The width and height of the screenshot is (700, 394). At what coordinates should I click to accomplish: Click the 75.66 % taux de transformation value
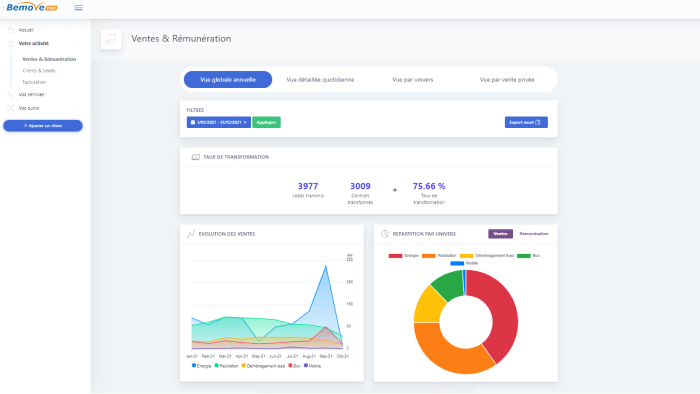pos(429,186)
